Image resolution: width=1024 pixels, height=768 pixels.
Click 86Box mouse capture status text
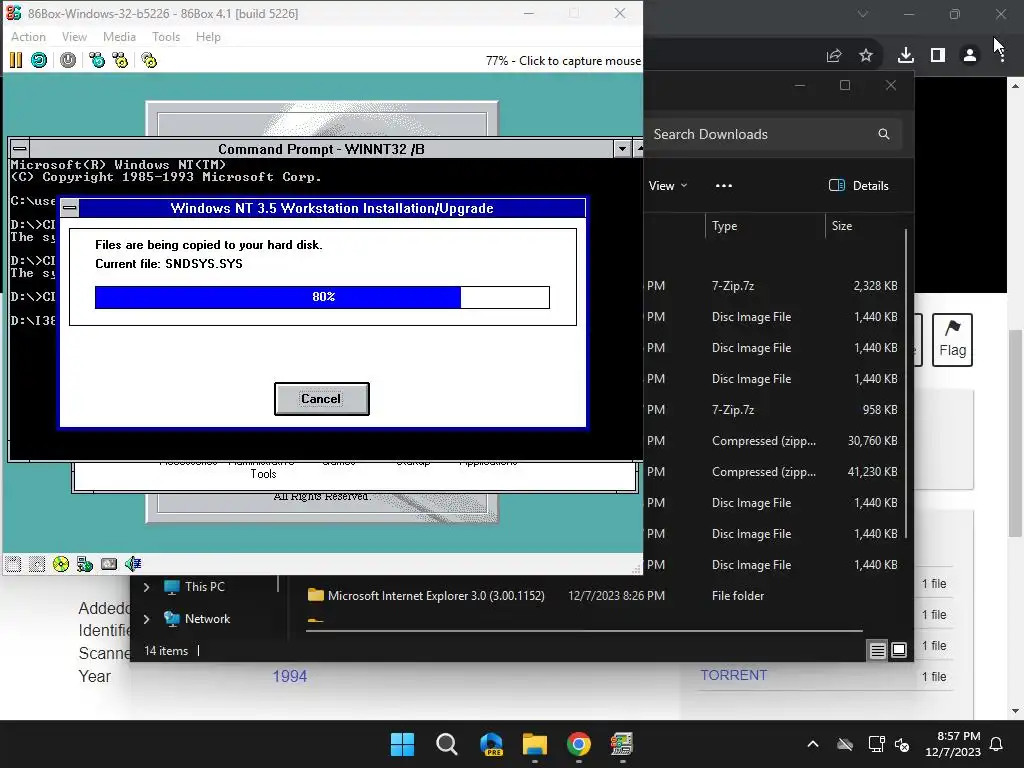click(x=563, y=61)
